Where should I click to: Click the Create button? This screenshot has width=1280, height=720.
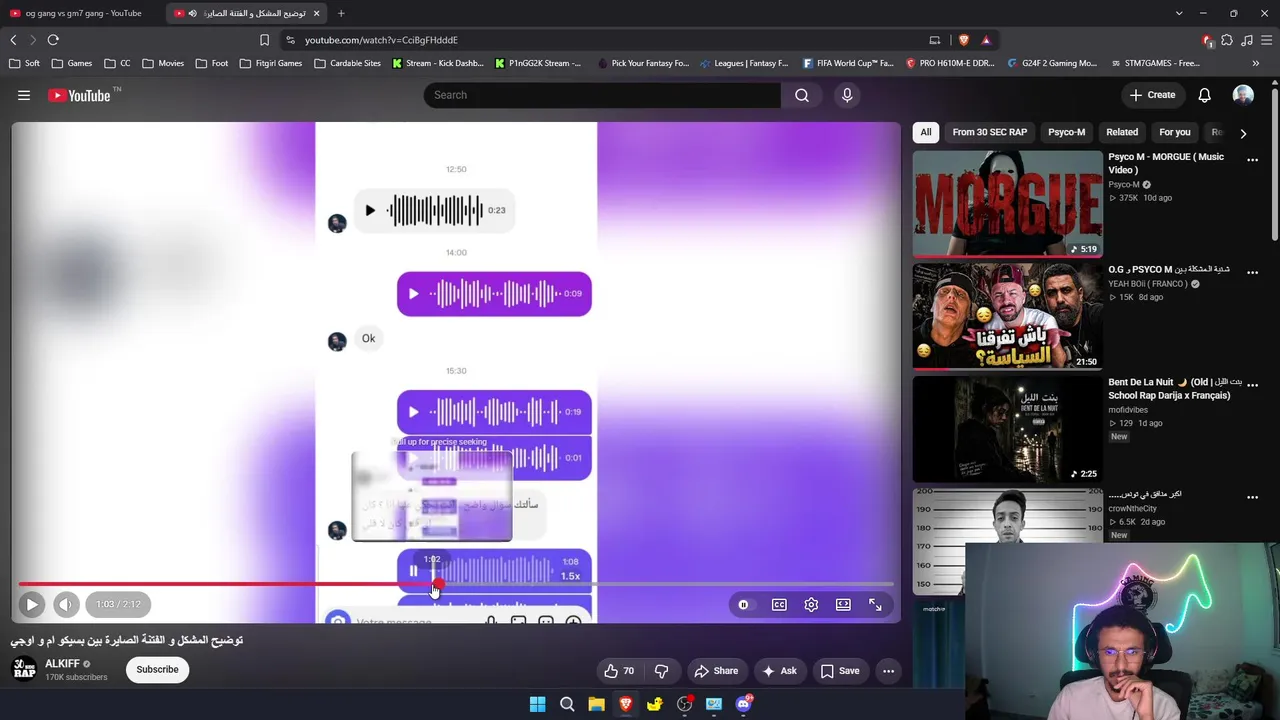point(1152,95)
